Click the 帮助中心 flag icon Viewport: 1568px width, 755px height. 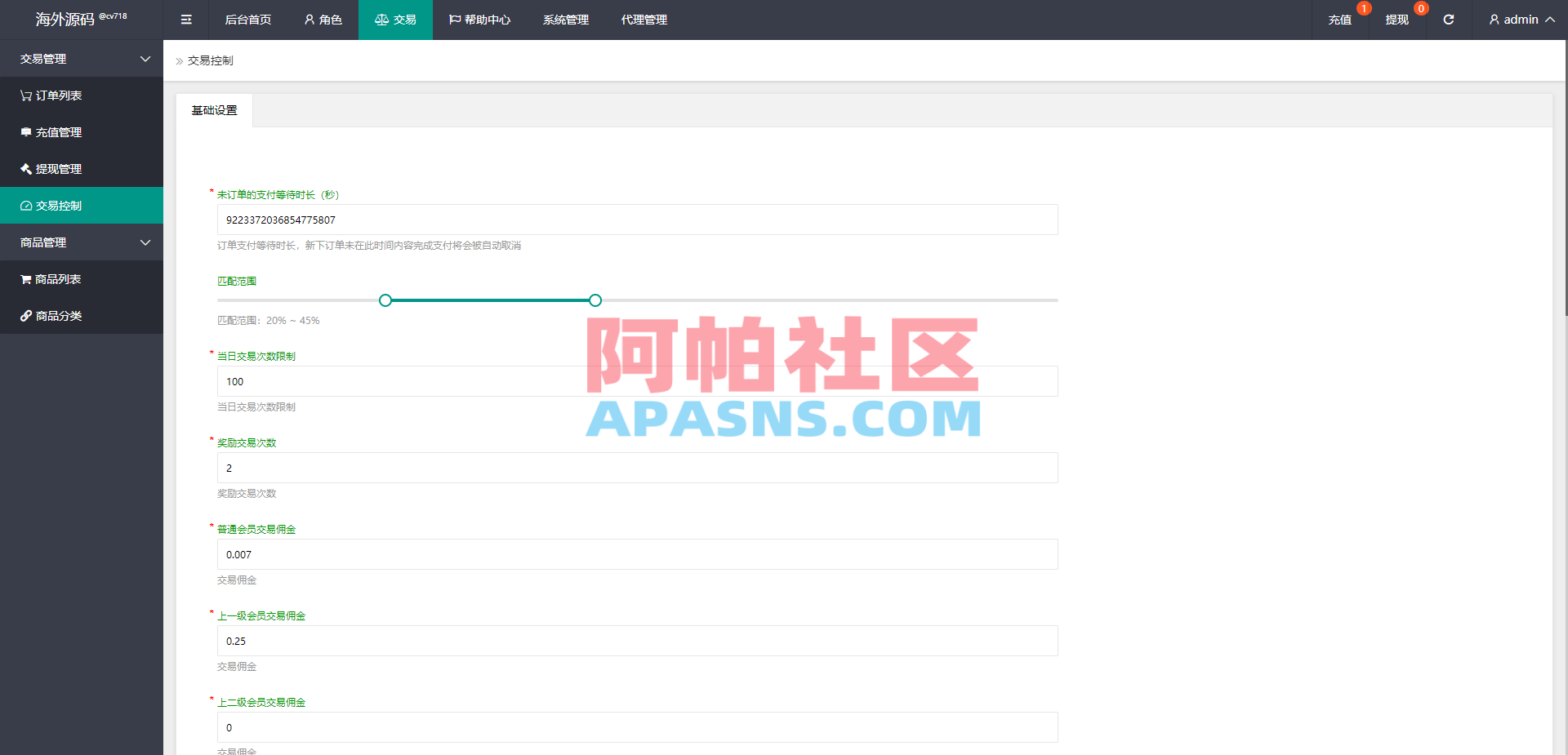point(454,20)
